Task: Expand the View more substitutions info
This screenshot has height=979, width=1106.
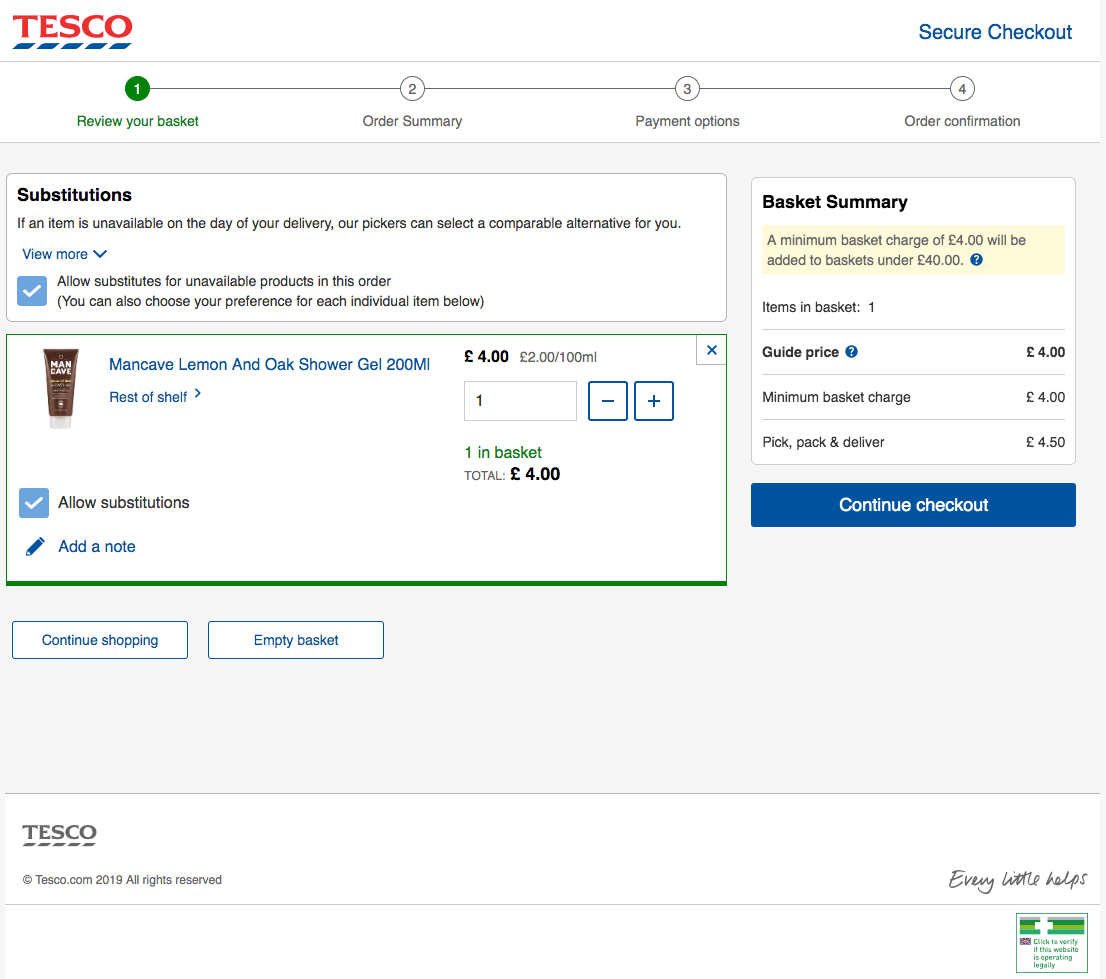Action: click(x=64, y=254)
